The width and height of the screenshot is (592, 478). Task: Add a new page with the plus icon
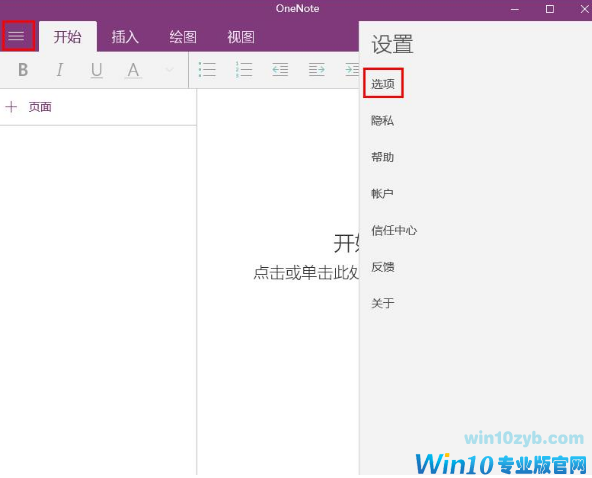(x=11, y=107)
